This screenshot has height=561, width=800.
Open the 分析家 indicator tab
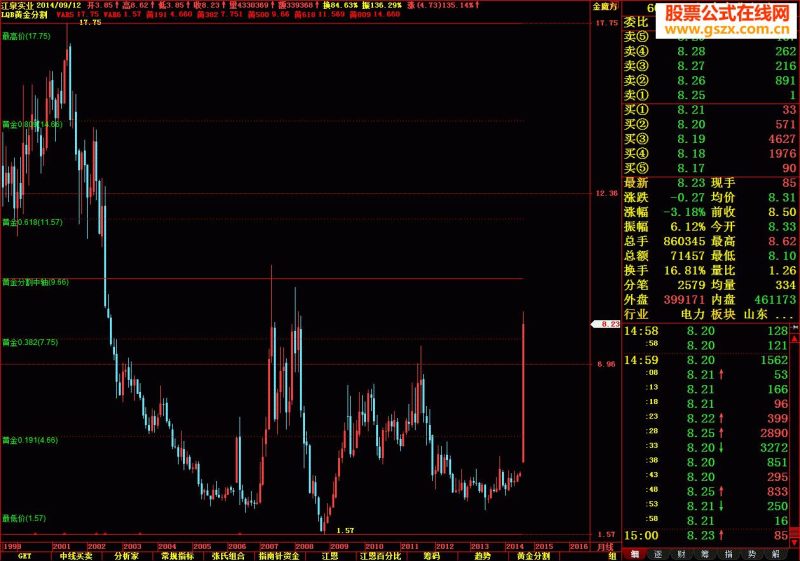click(x=127, y=556)
